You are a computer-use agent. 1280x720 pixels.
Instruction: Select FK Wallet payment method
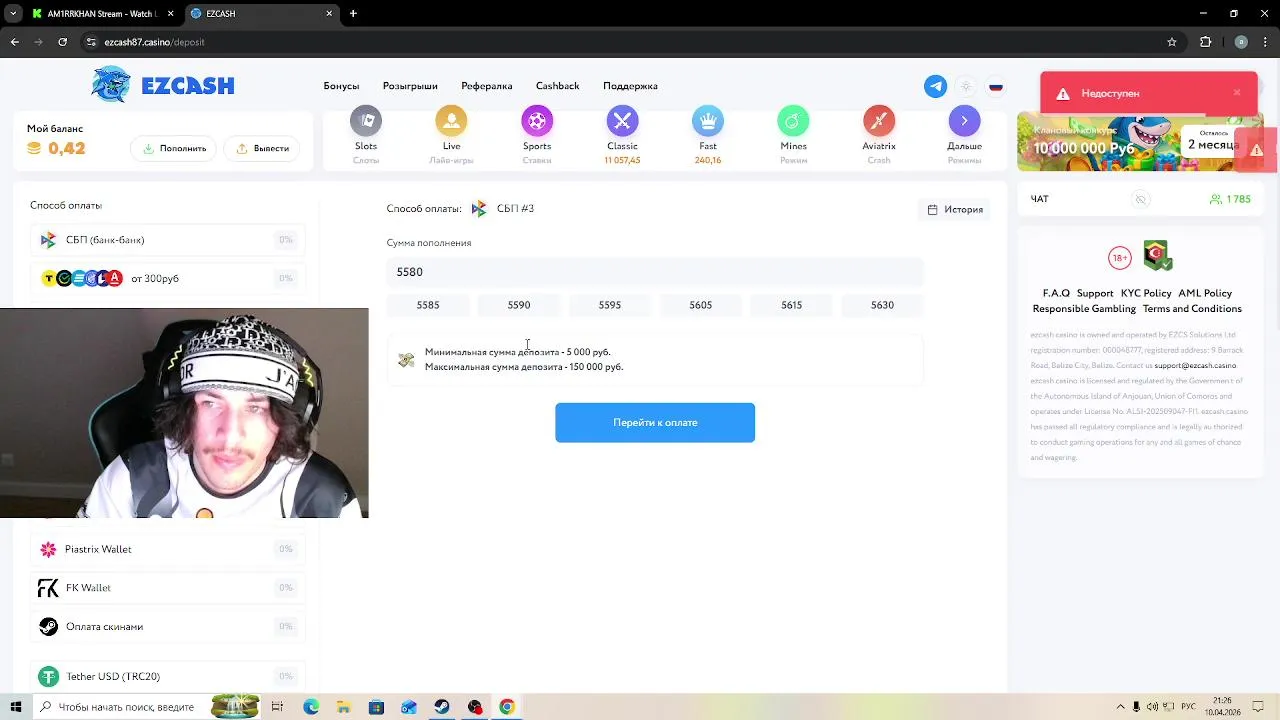click(167, 588)
